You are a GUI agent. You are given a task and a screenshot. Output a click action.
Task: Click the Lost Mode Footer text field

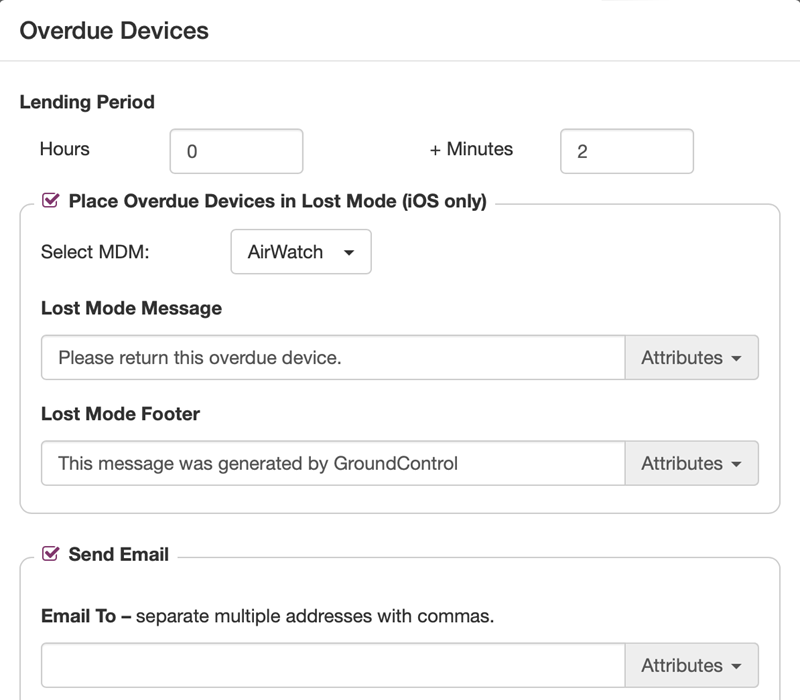pyautogui.click(x=333, y=463)
